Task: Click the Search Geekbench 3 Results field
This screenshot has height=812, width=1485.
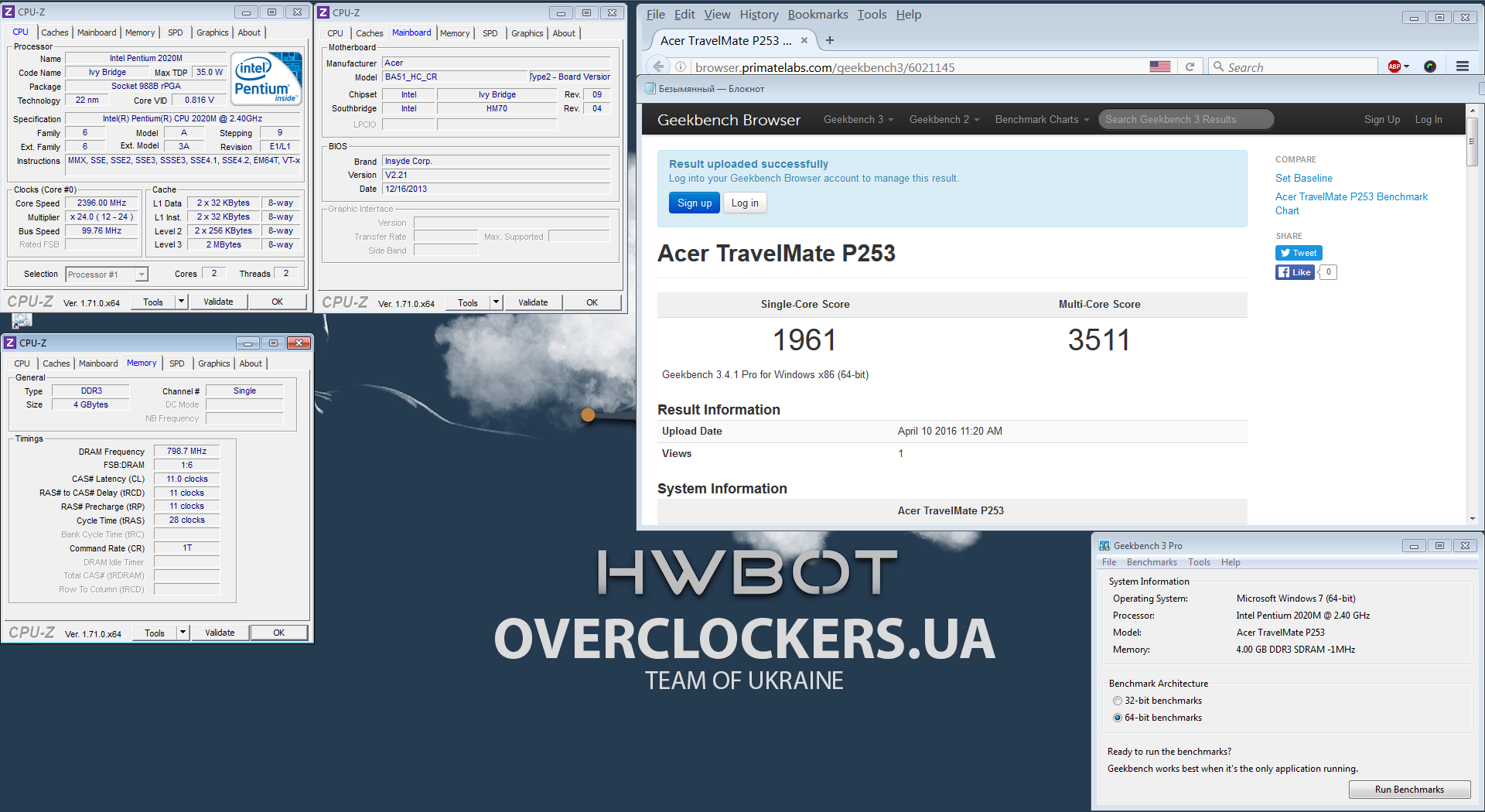Action: click(x=1186, y=119)
